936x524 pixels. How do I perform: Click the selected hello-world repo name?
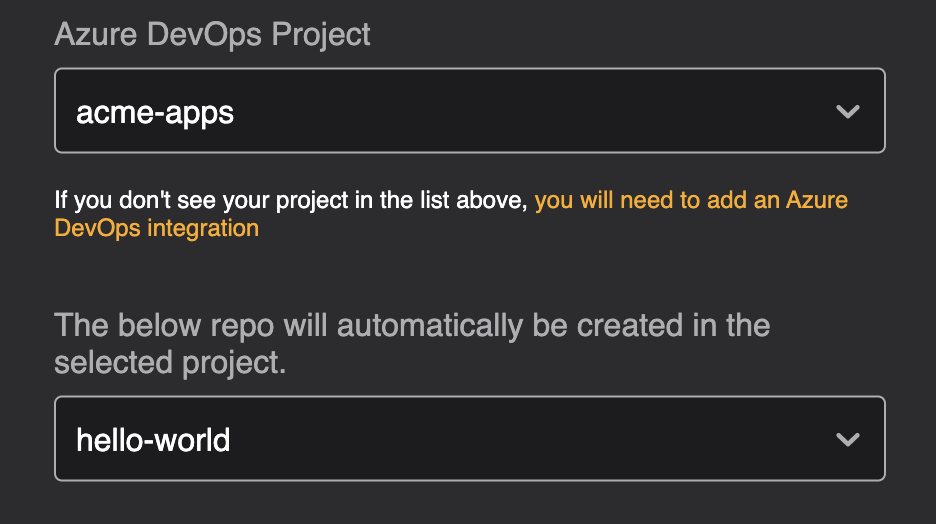pyautogui.click(x=153, y=440)
